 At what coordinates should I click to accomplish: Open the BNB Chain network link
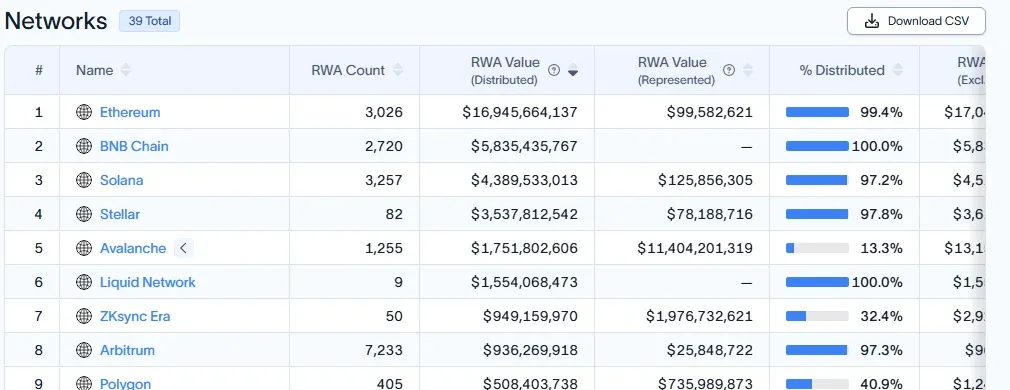[134, 146]
